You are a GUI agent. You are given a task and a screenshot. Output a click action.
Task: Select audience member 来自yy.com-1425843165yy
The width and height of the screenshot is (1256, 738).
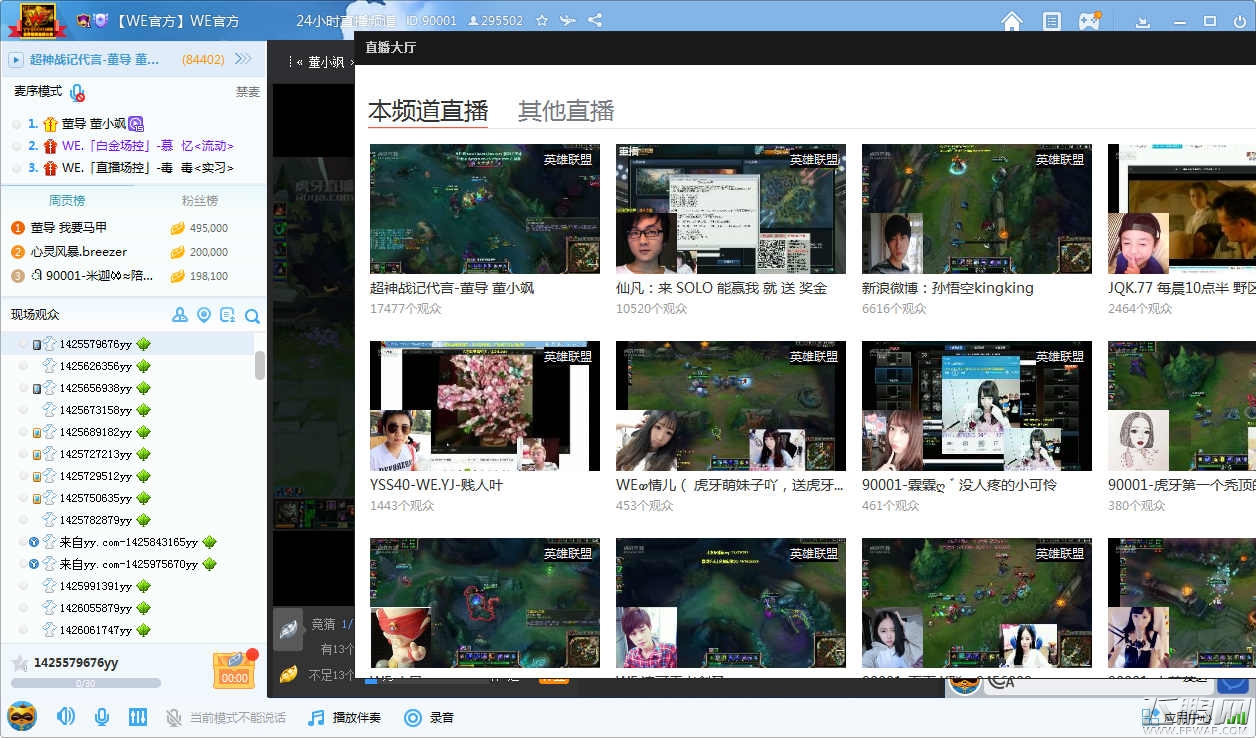127,542
